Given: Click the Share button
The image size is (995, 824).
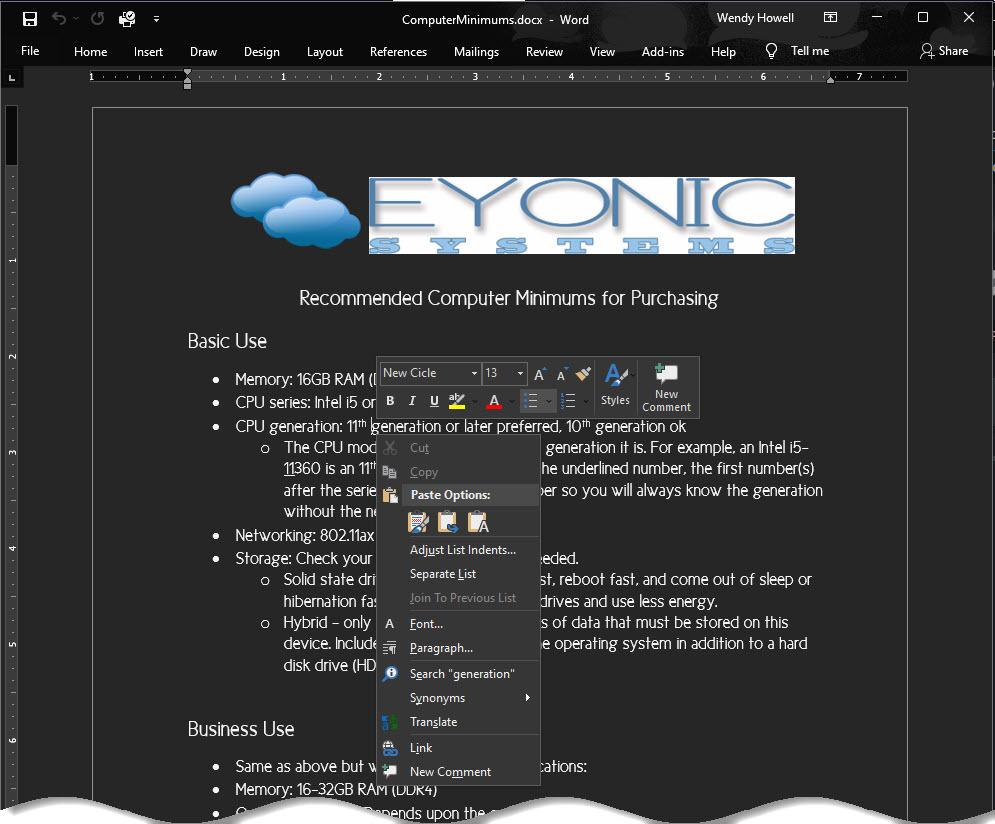Looking at the screenshot, I should pos(944,51).
